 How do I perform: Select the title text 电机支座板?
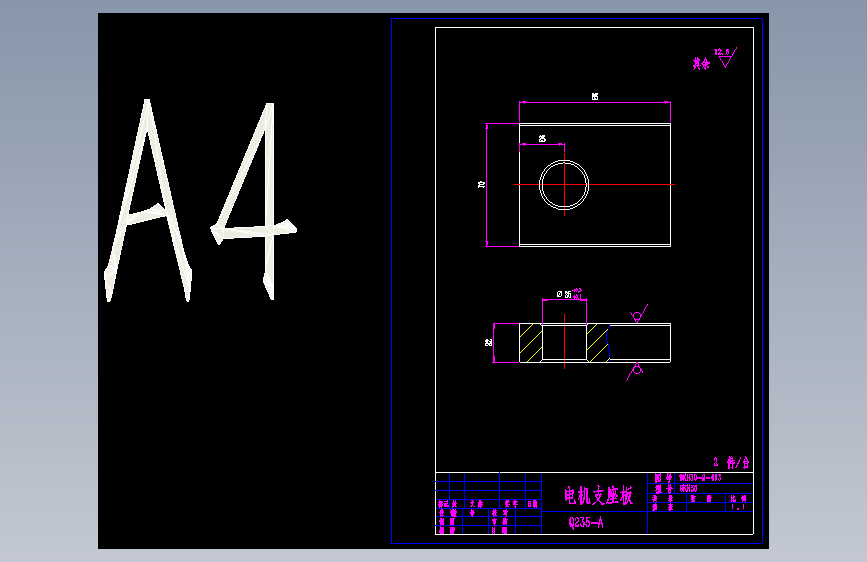pyautogui.click(x=598, y=496)
